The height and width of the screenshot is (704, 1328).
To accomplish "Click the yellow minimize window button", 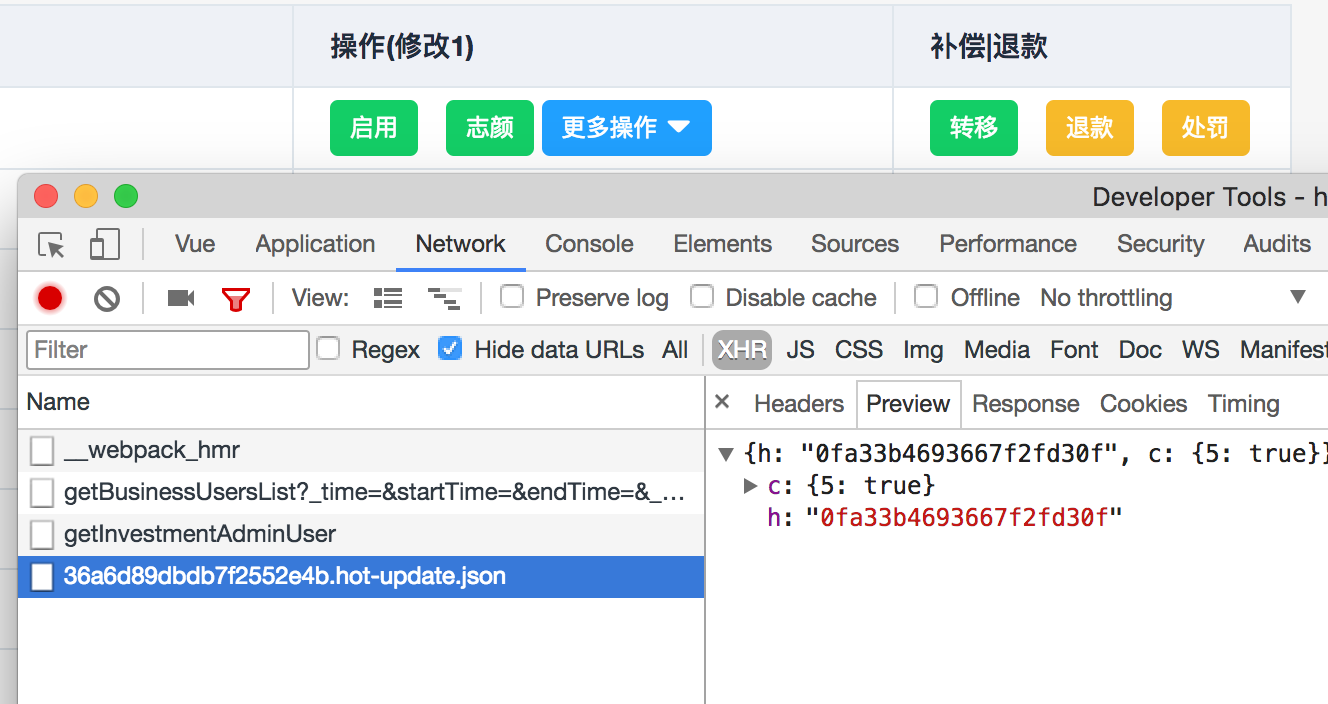I will point(86,196).
